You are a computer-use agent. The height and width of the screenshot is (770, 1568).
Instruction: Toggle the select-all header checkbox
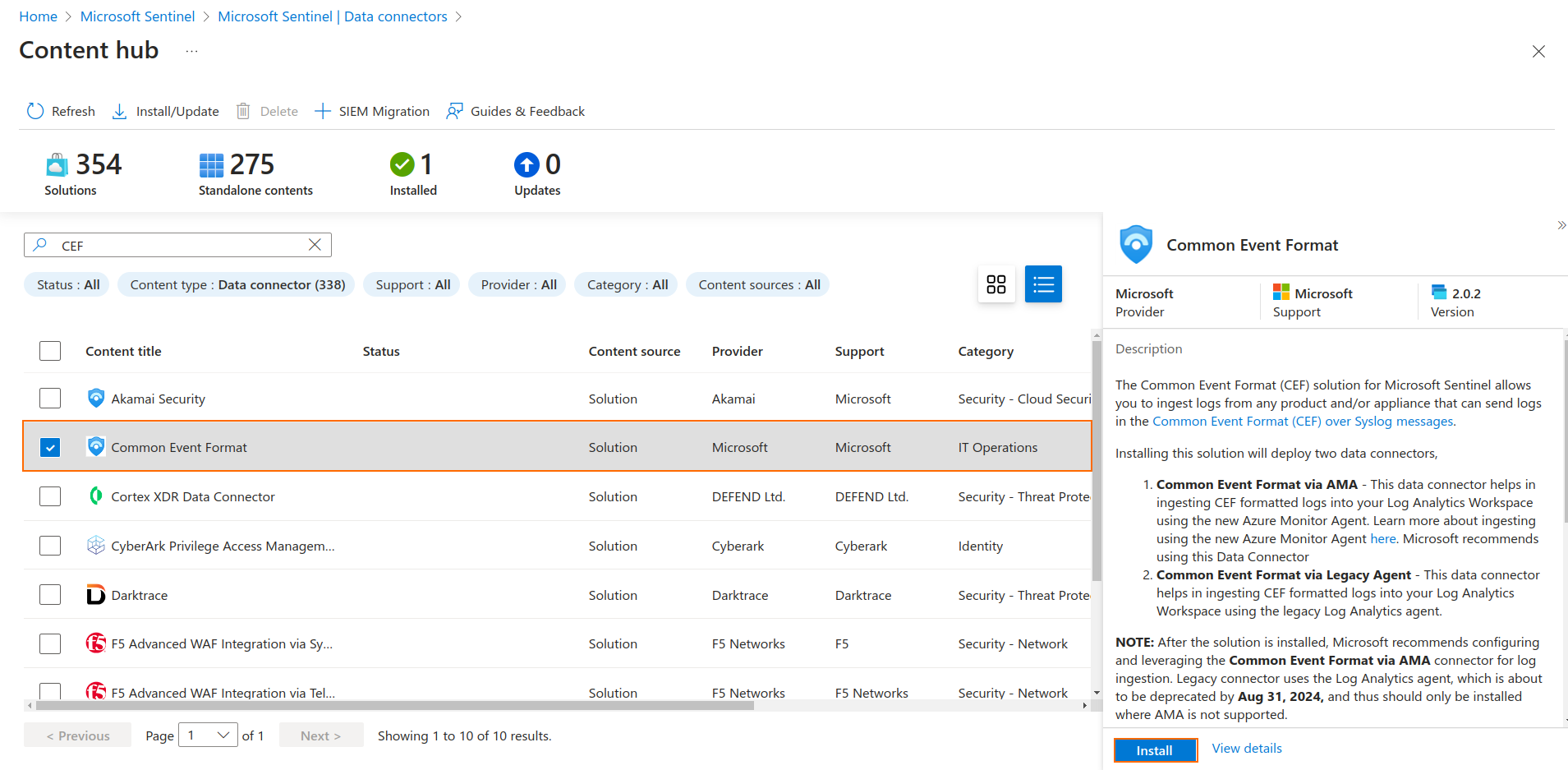[x=50, y=351]
